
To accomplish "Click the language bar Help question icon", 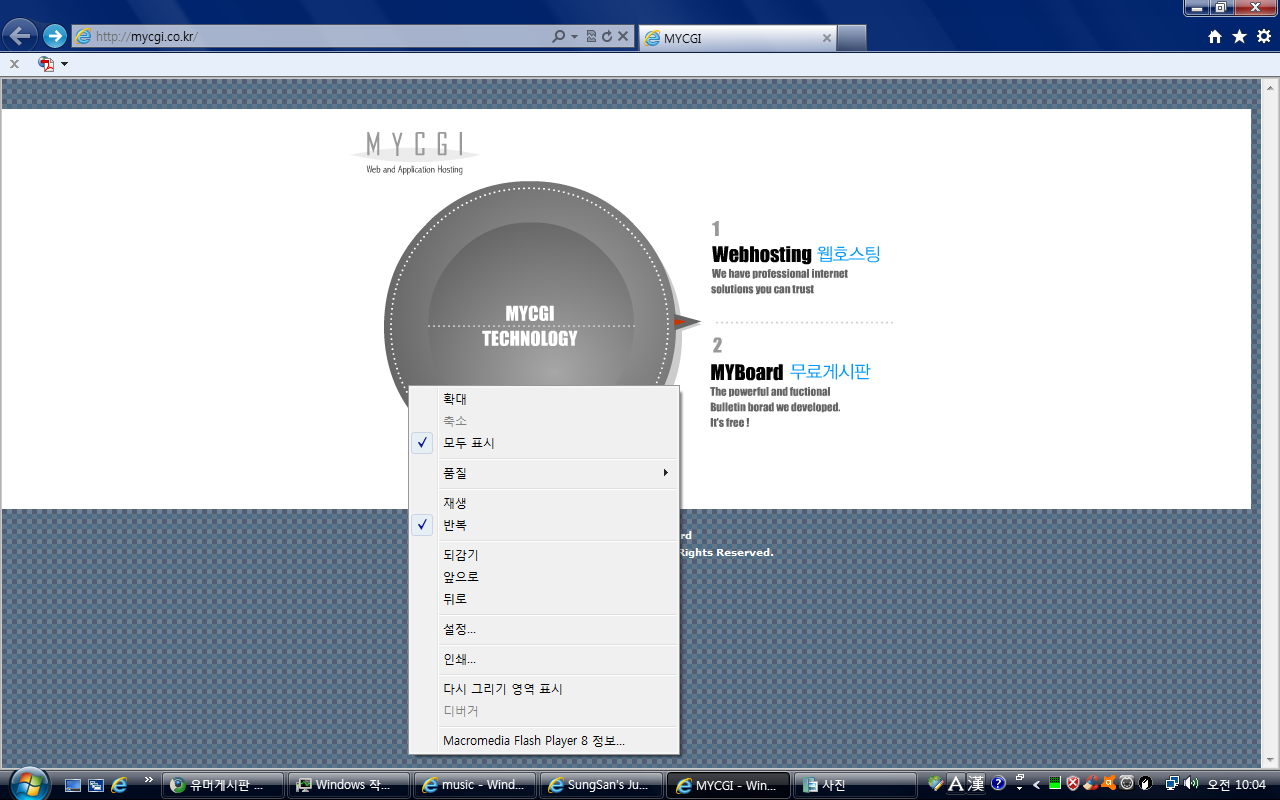I will [998, 784].
